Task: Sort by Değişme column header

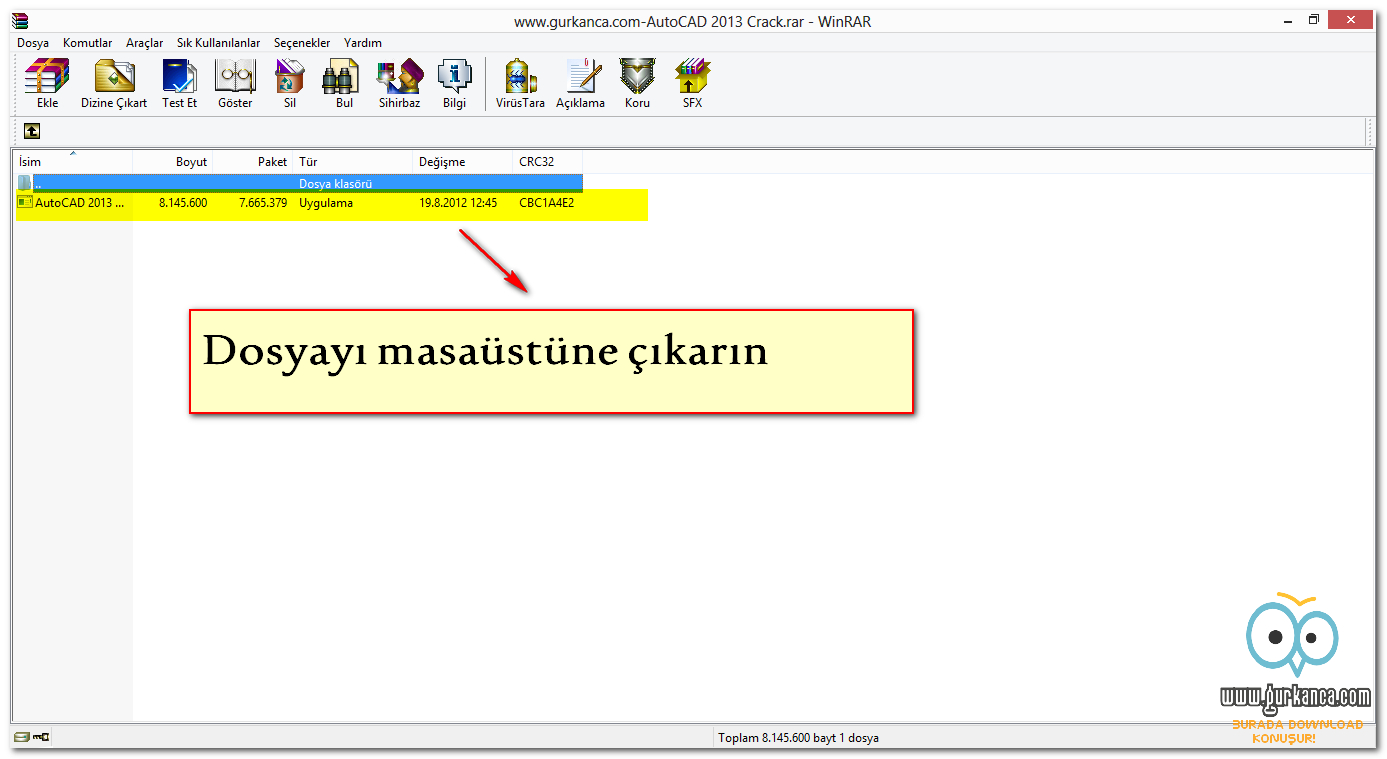Action: [x=463, y=161]
